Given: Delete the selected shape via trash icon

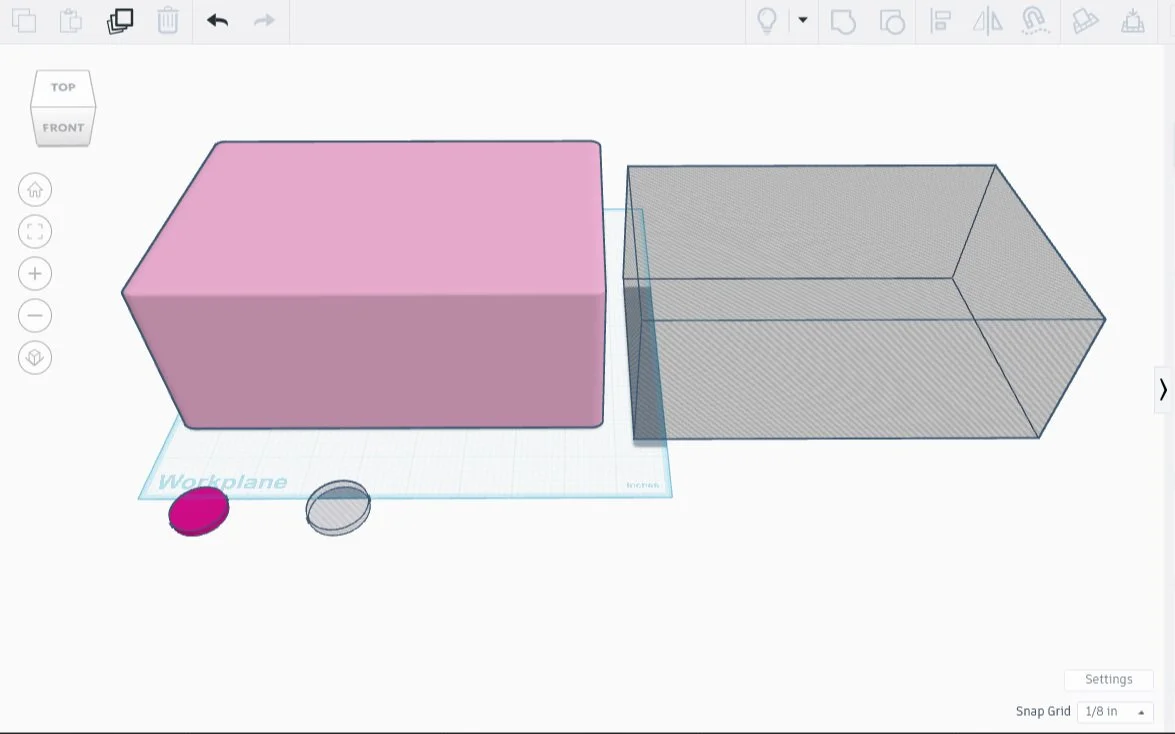Looking at the screenshot, I should [x=168, y=20].
